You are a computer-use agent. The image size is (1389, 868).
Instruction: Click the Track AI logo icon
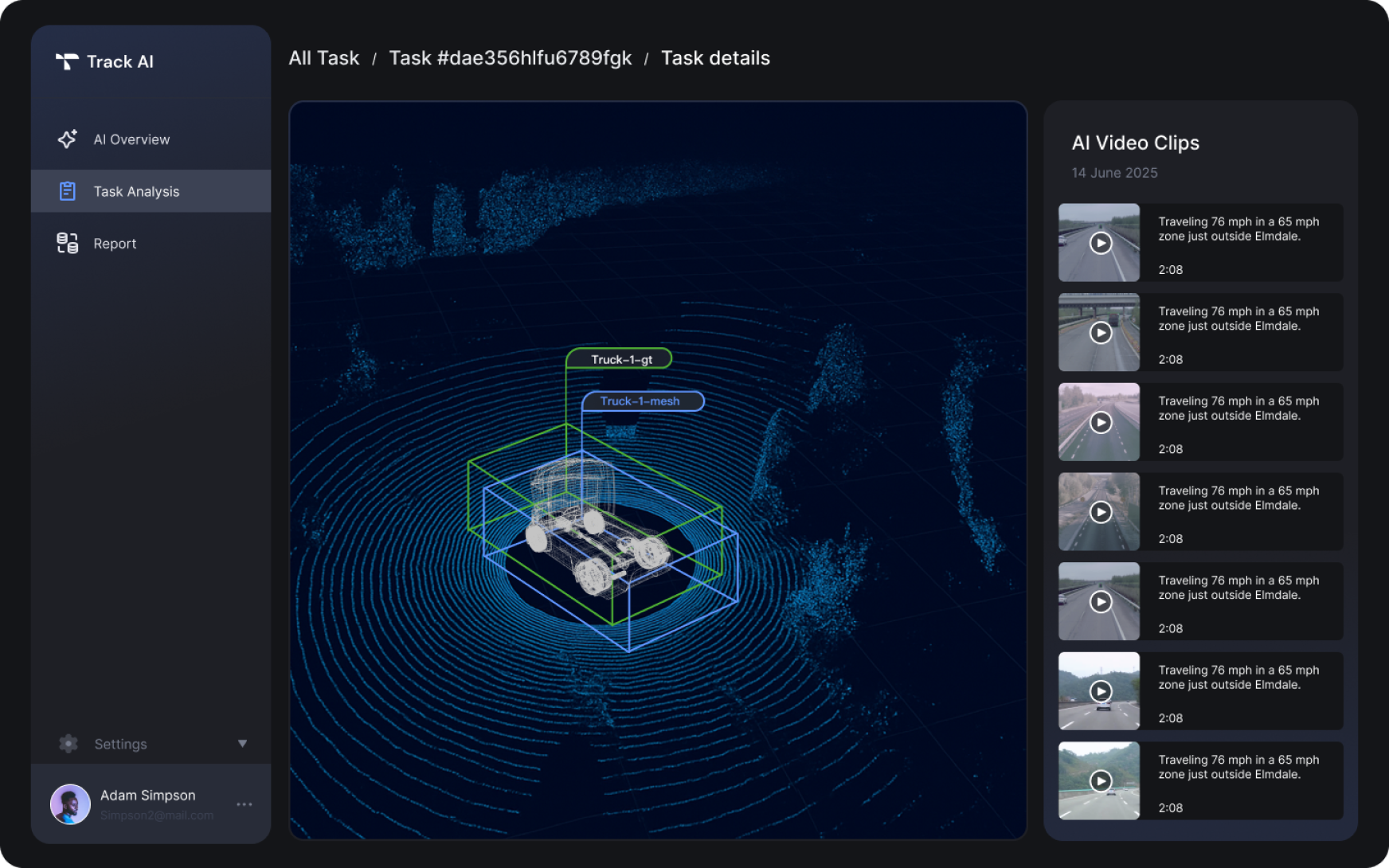point(67,61)
